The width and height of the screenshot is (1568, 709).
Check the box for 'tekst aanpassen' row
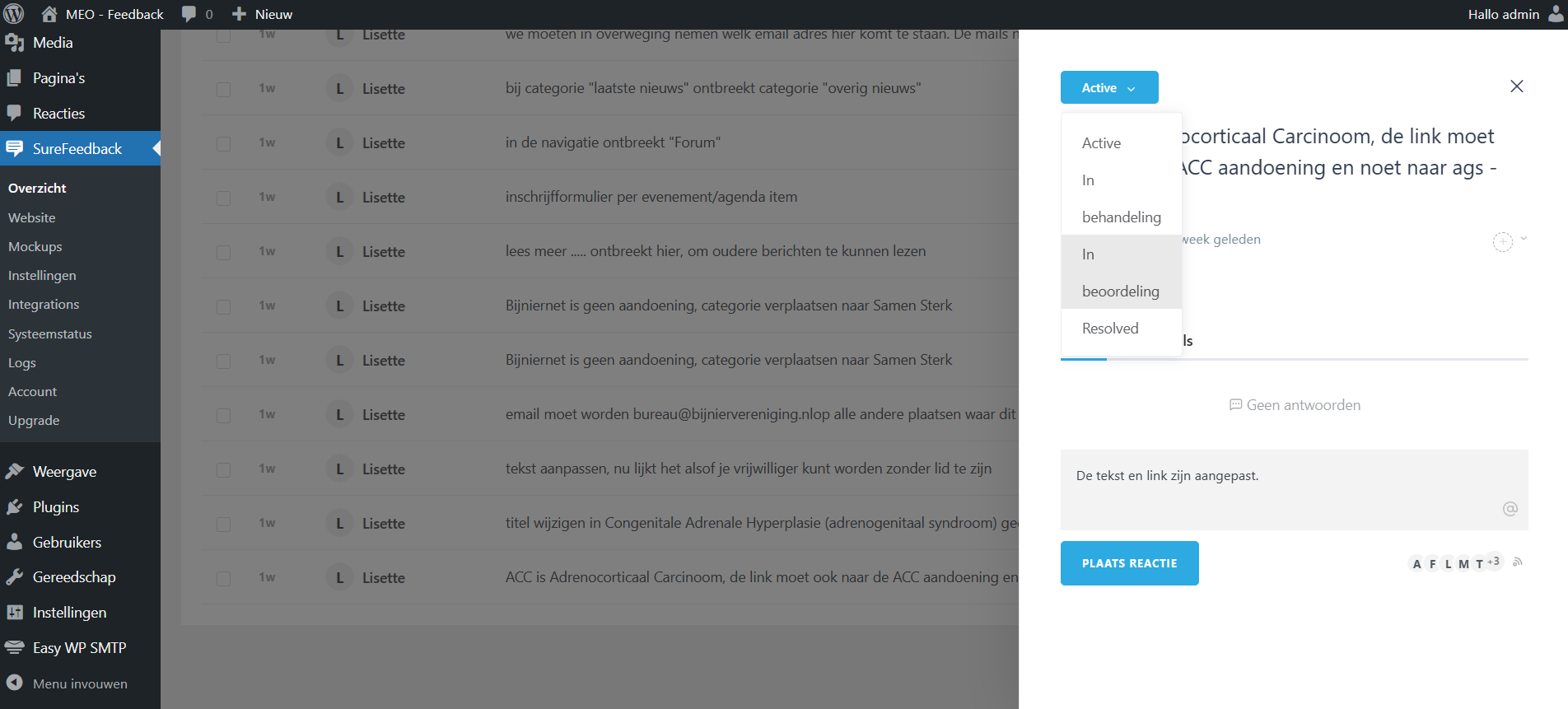point(223,469)
